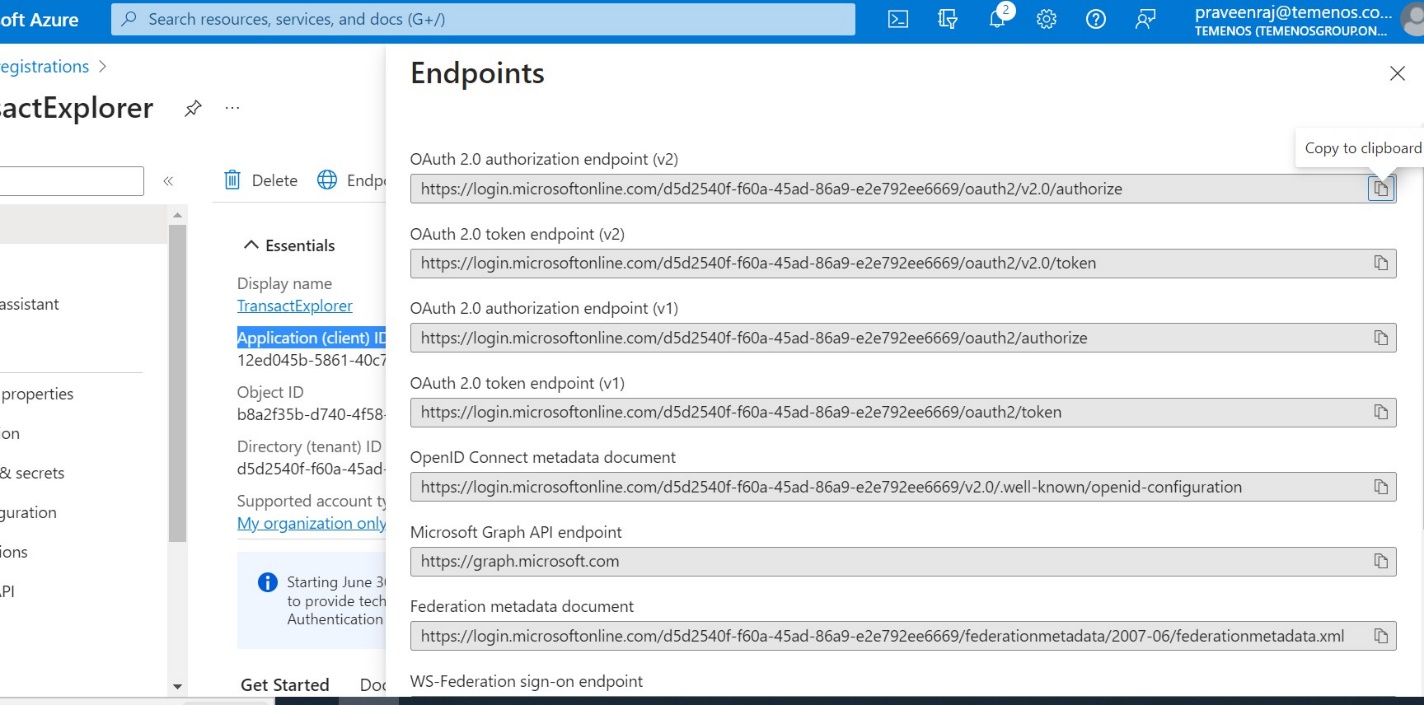1424x705 pixels.
Task: Collapse the Essentials section
Action: (251, 245)
